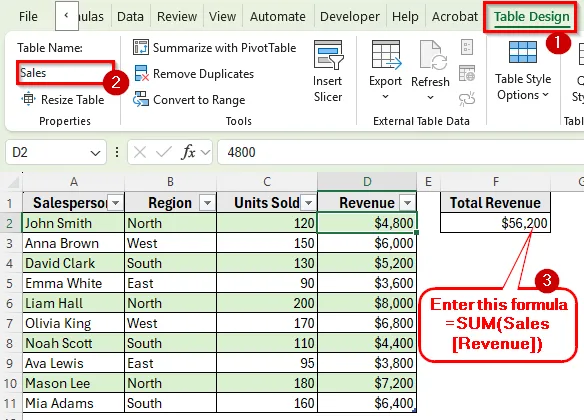Open the File menu
584x420 pixels.
[28, 16]
